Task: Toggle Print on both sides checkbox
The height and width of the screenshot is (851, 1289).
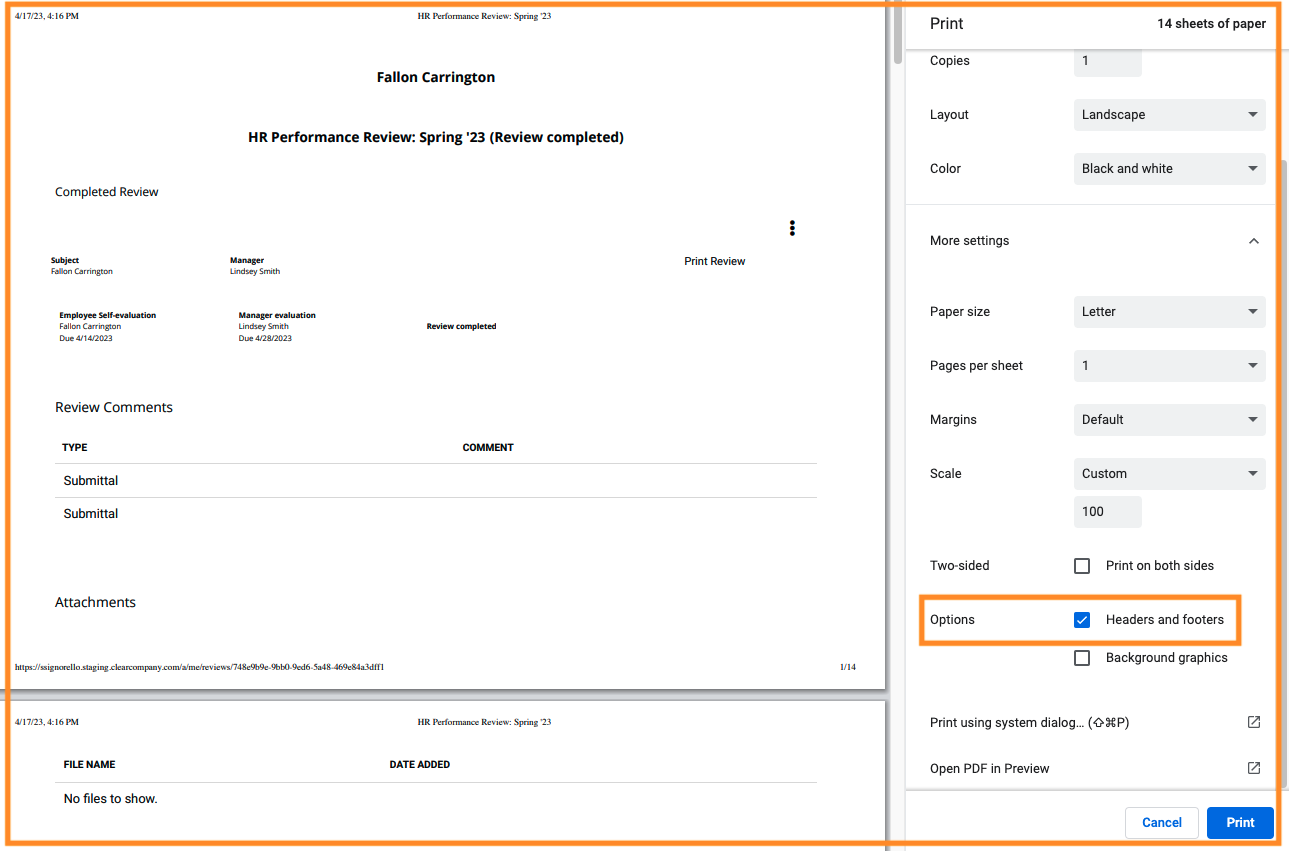Action: 1082,566
